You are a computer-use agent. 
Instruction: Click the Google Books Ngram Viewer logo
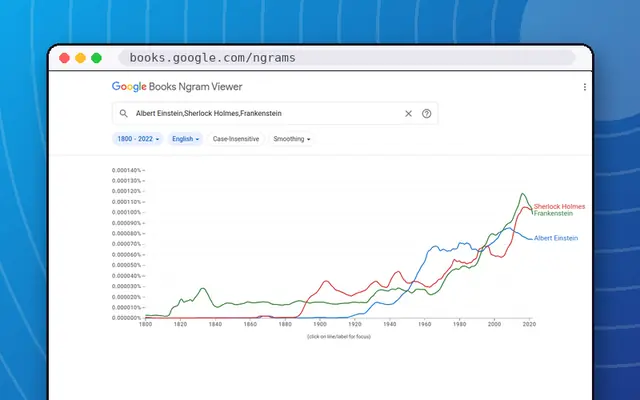pyautogui.click(x=177, y=87)
